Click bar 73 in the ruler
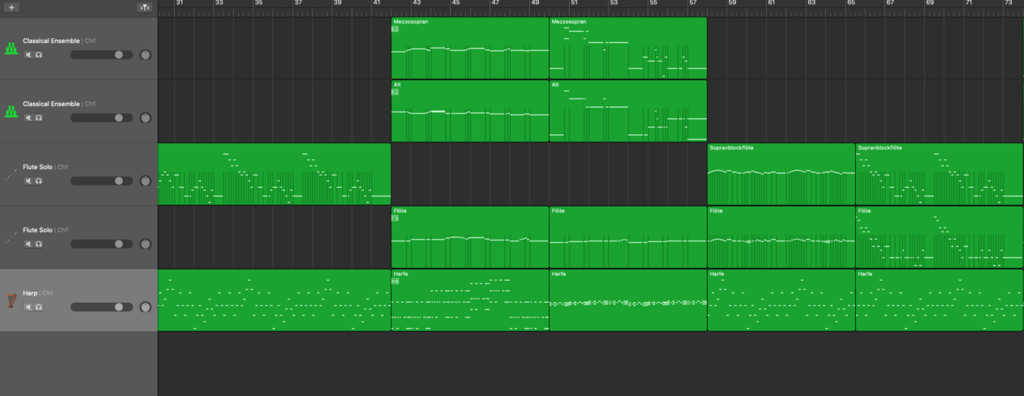 point(1008,3)
